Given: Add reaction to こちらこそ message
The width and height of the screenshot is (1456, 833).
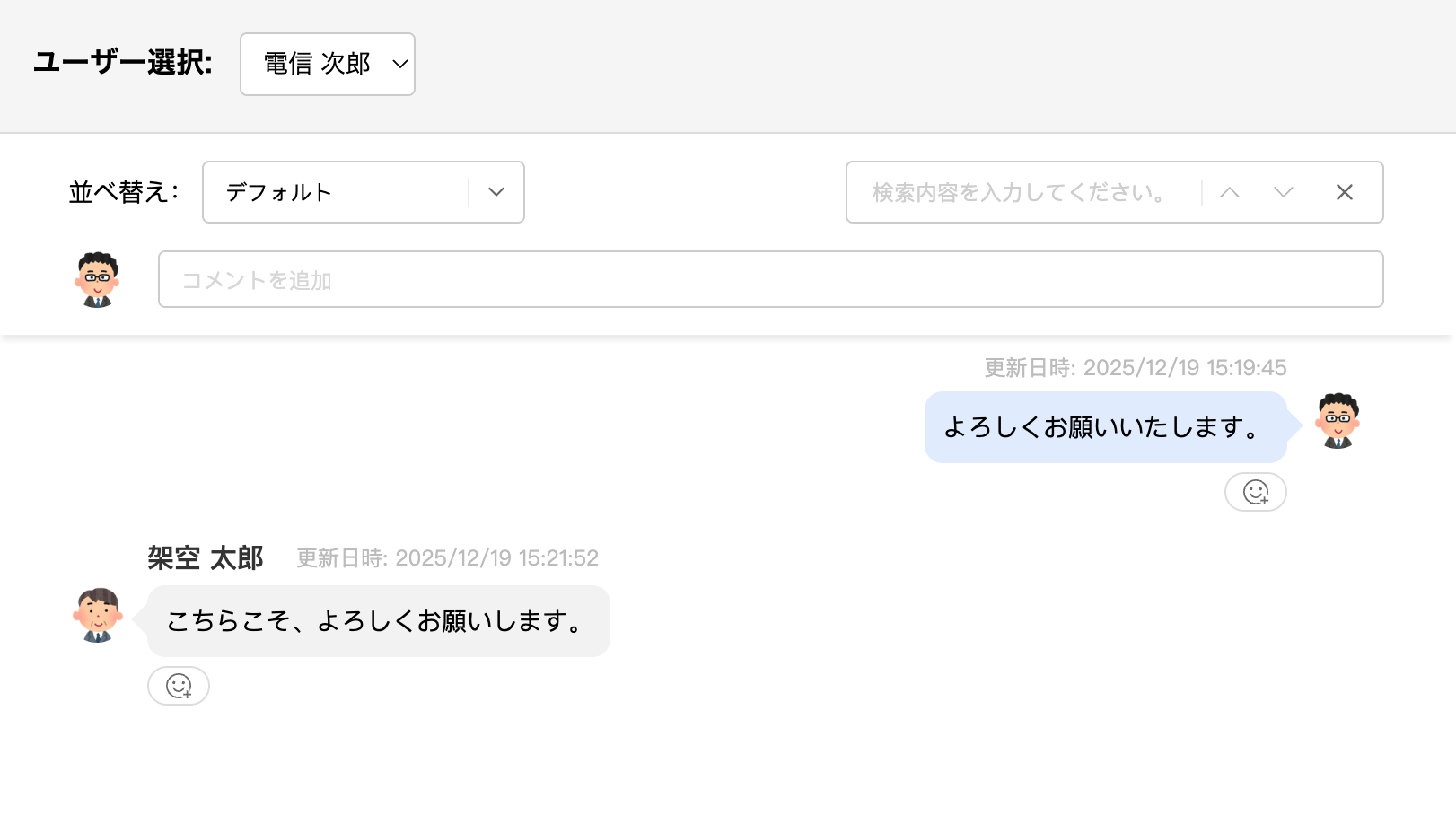Looking at the screenshot, I should (179, 686).
